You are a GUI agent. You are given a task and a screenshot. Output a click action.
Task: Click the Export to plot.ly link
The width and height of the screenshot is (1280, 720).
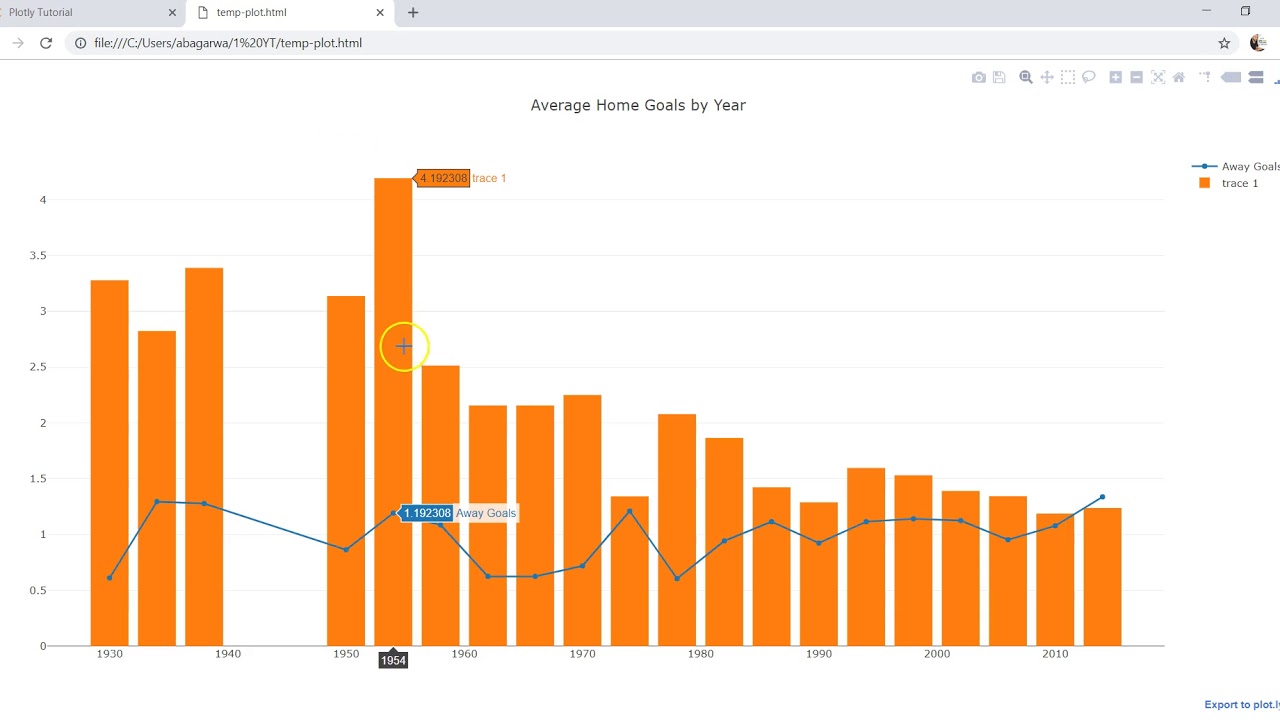click(x=1241, y=705)
